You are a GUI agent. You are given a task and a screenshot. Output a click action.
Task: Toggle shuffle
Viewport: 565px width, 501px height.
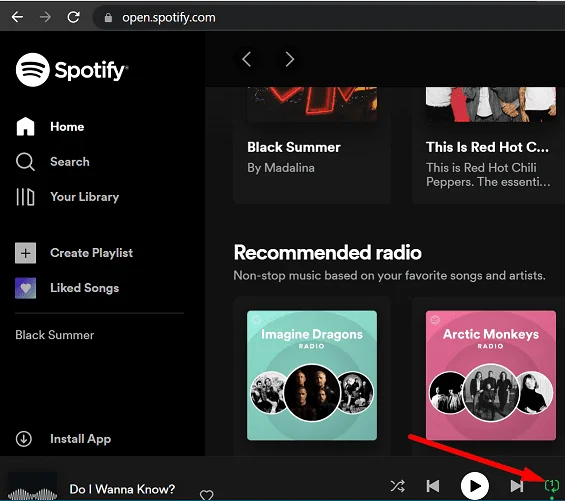tap(397, 486)
